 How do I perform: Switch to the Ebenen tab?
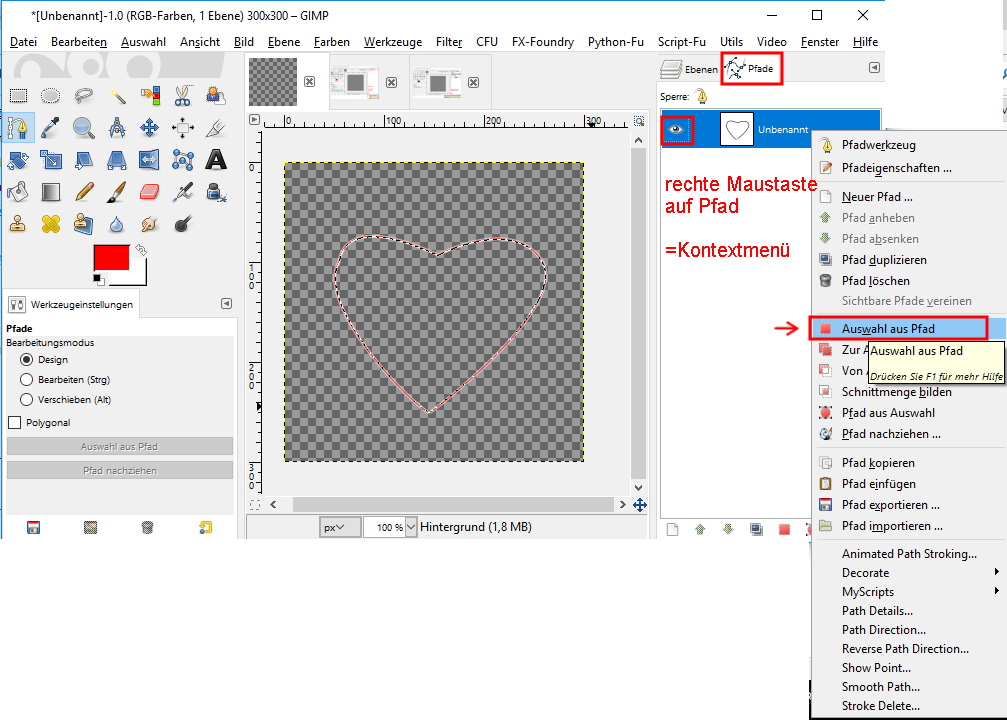point(689,69)
